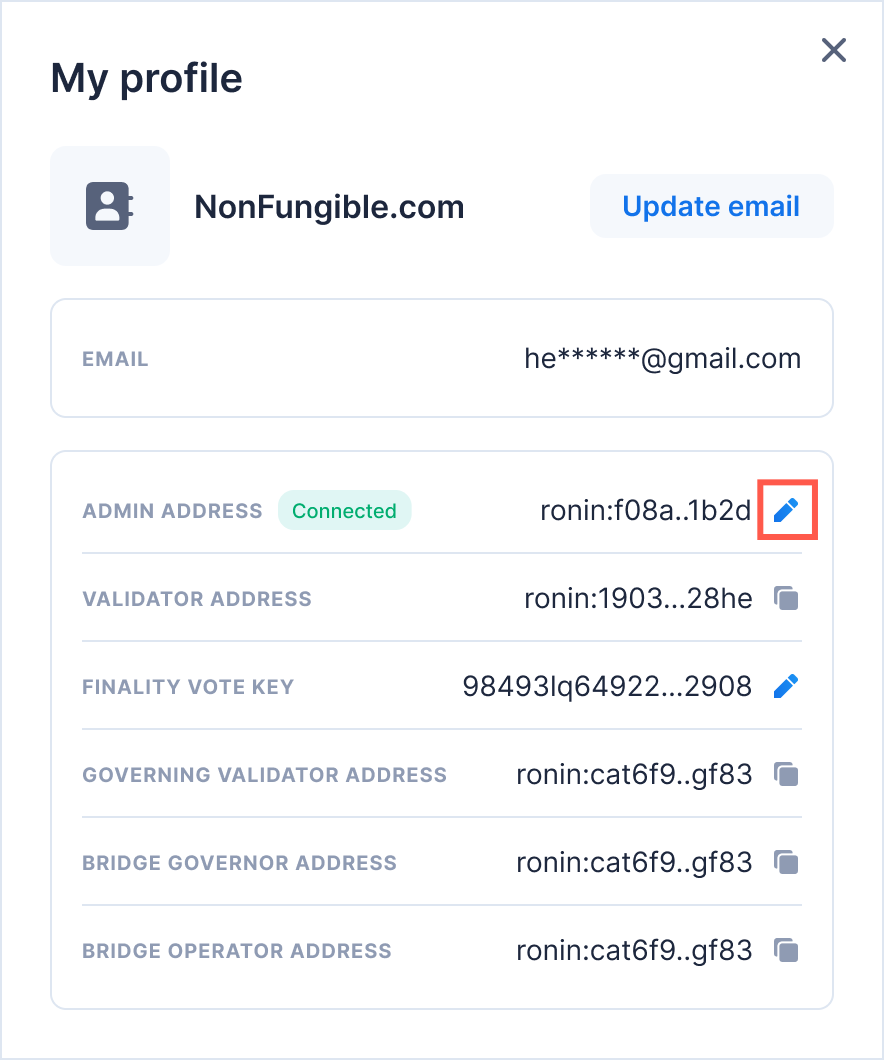
Task: Copy the governing validator address
Action: pyautogui.click(x=787, y=775)
